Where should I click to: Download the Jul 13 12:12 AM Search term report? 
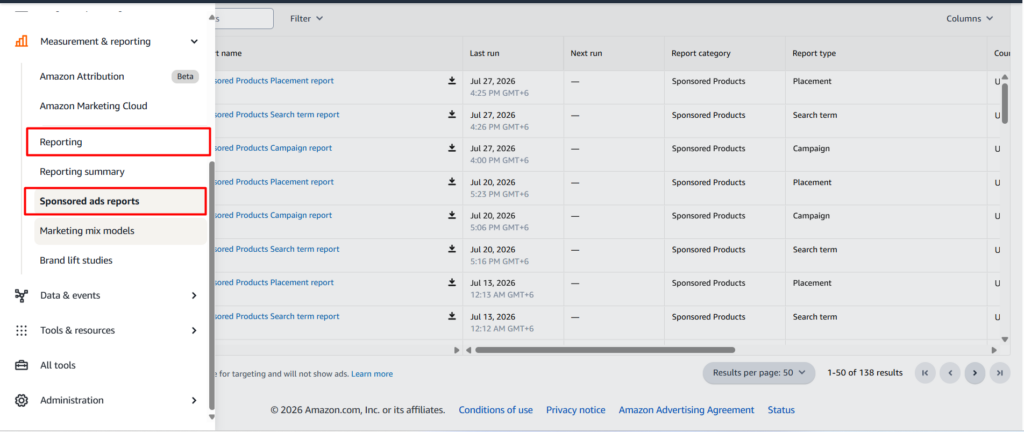click(x=451, y=316)
